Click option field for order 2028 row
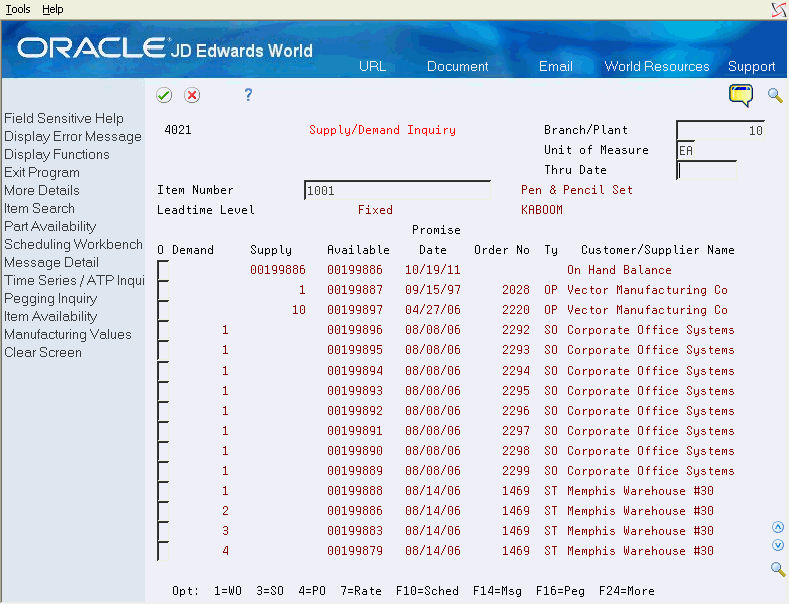 (163, 290)
